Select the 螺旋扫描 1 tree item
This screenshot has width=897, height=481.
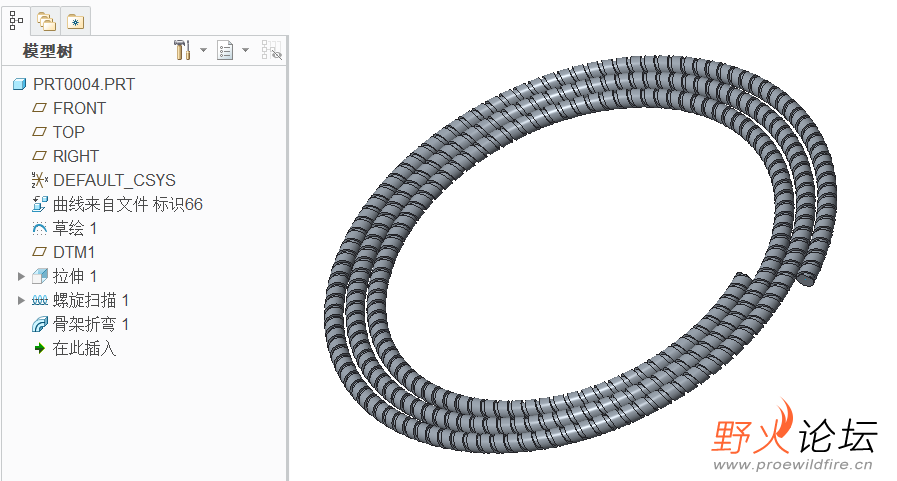pyautogui.click(x=90, y=300)
